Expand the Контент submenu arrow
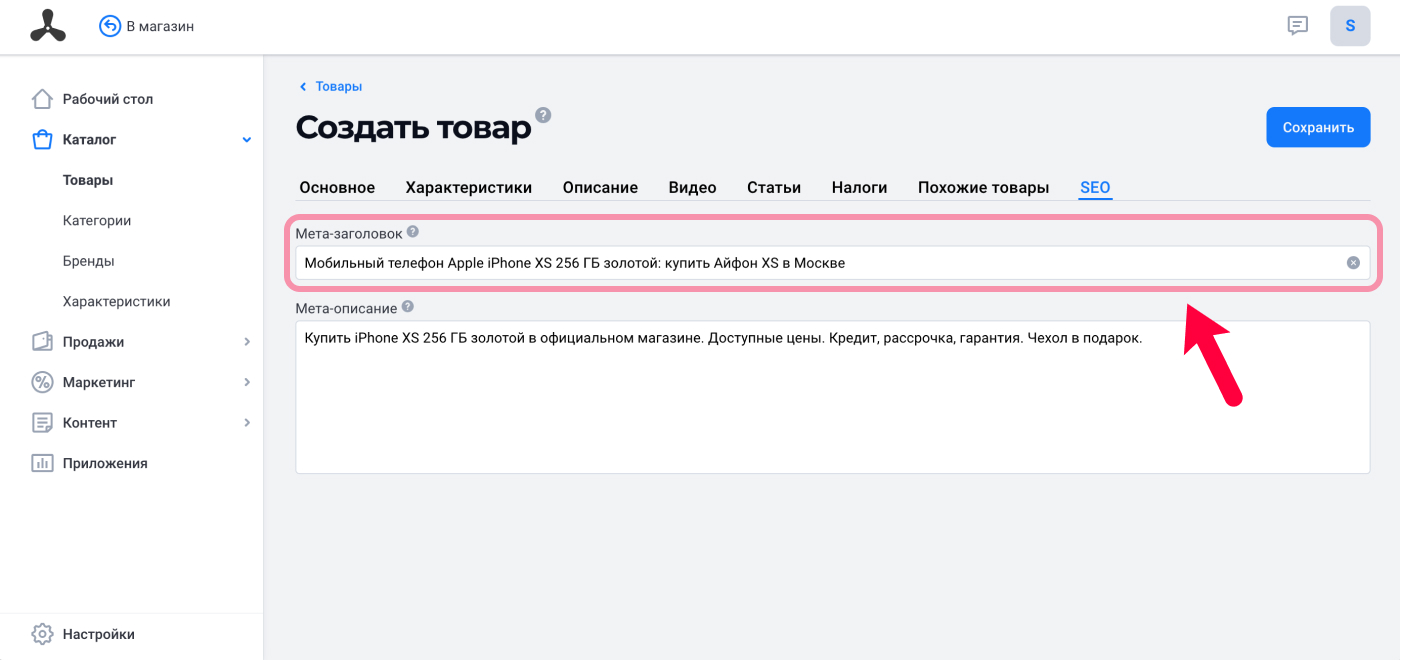The image size is (1403, 660). pos(247,423)
